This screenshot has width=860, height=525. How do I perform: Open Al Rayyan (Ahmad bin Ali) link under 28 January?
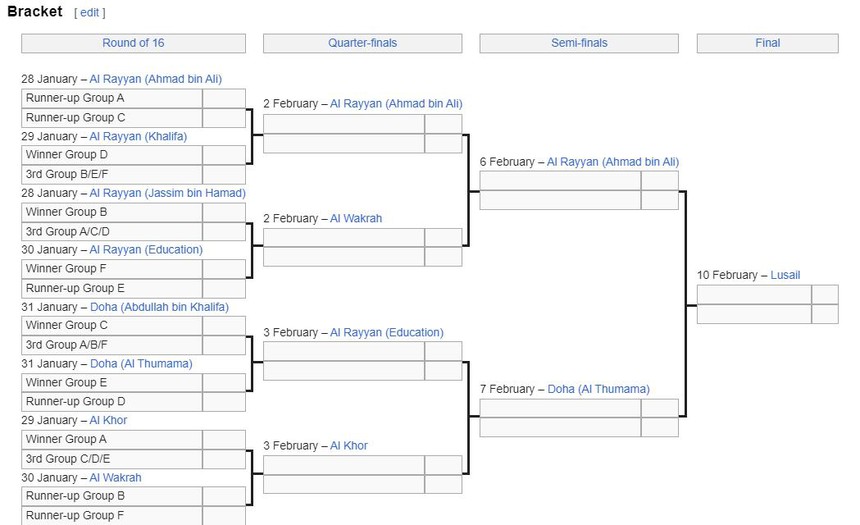pos(155,79)
